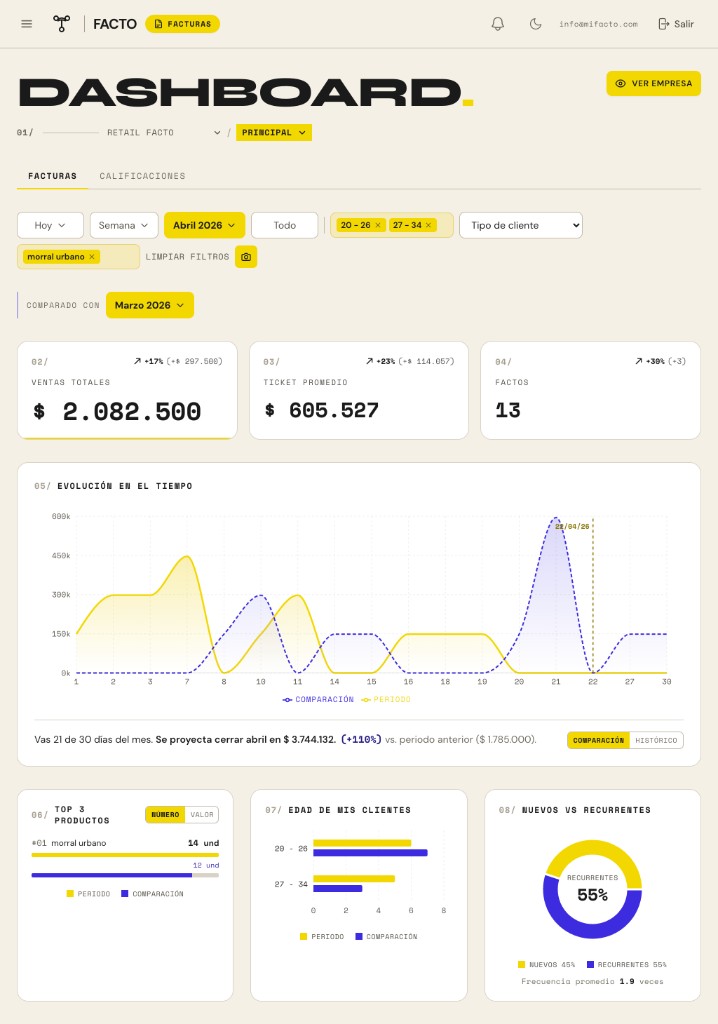Toggle Periodo series in chart legend
The height and width of the screenshot is (1024, 718).
[386, 699]
